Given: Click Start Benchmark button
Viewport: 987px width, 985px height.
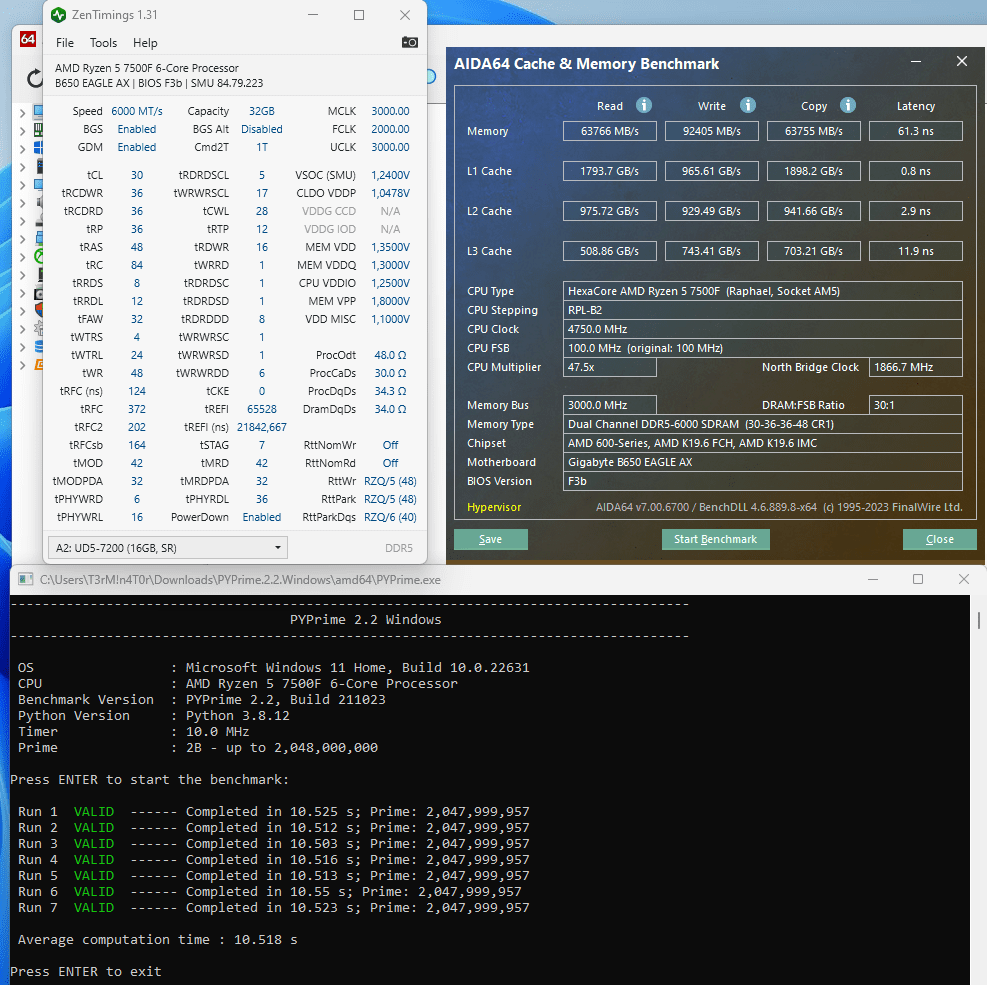Looking at the screenshot, I should (x=715, y=539).
